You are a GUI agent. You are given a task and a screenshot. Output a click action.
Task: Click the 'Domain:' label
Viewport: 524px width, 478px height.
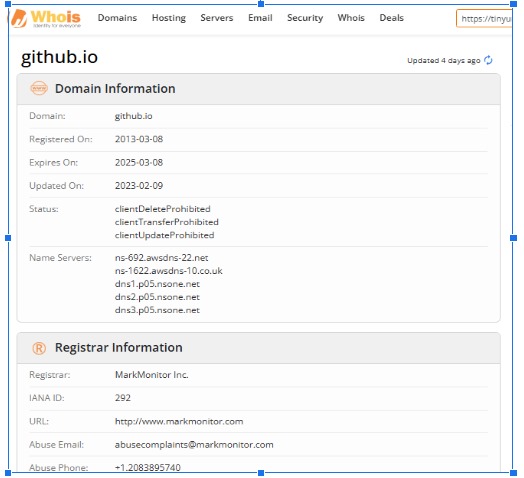pos(47,116)
